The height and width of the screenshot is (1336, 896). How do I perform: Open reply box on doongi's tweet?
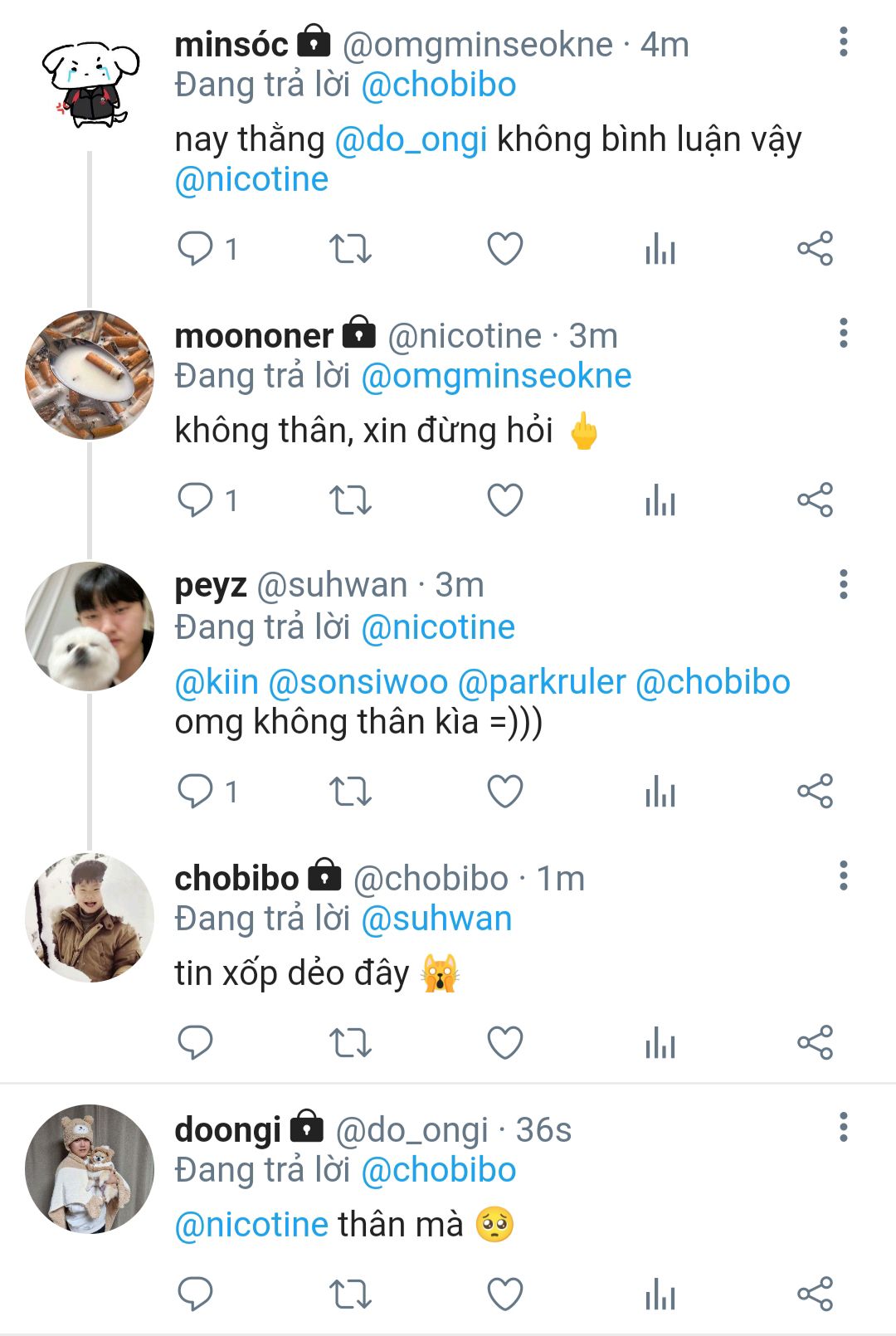pyautogui.click(x=196, y=1294)
